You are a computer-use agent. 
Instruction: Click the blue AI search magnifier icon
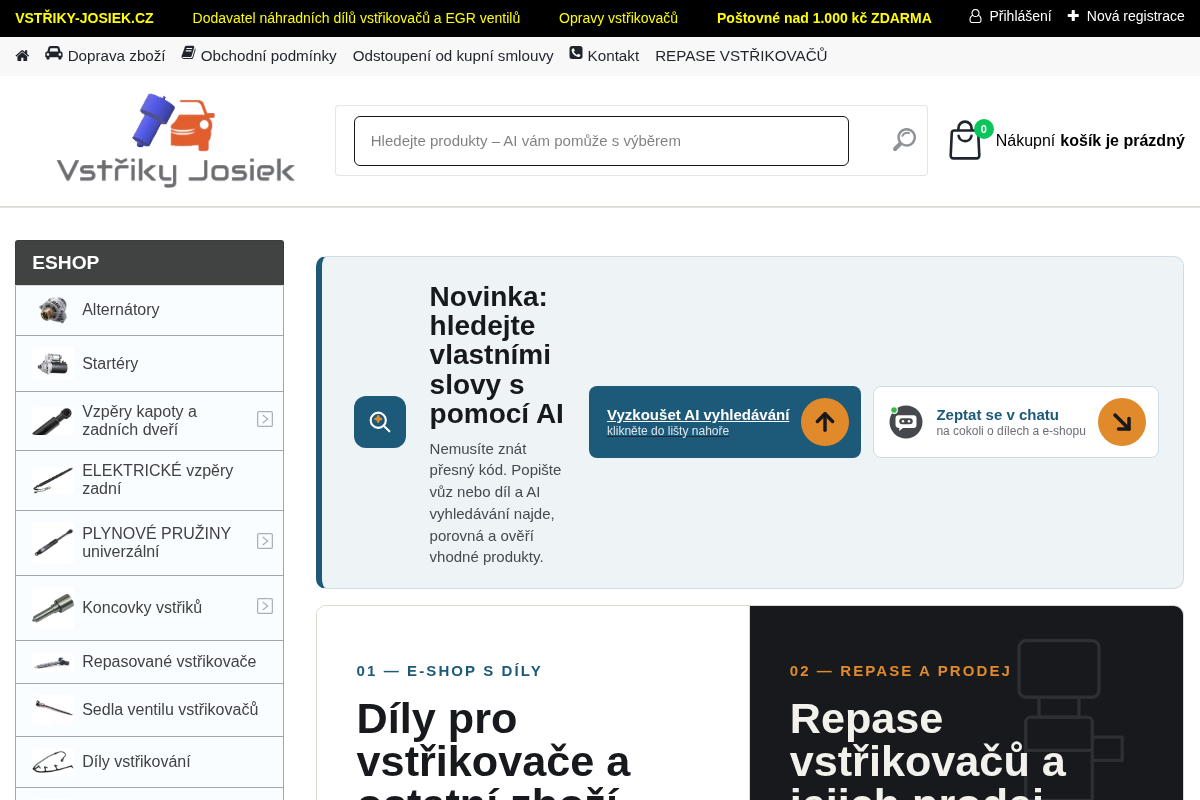click(380, 422)
